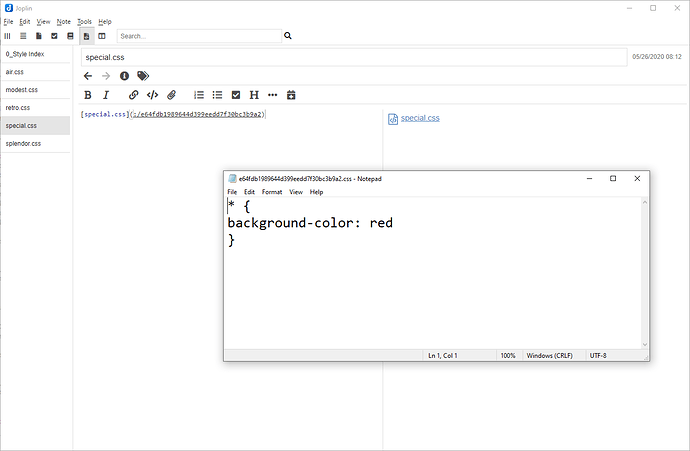Insert a code block with the code icon
Screen dimensions: 690x451
pyautogui.click(x=152, y=95)
